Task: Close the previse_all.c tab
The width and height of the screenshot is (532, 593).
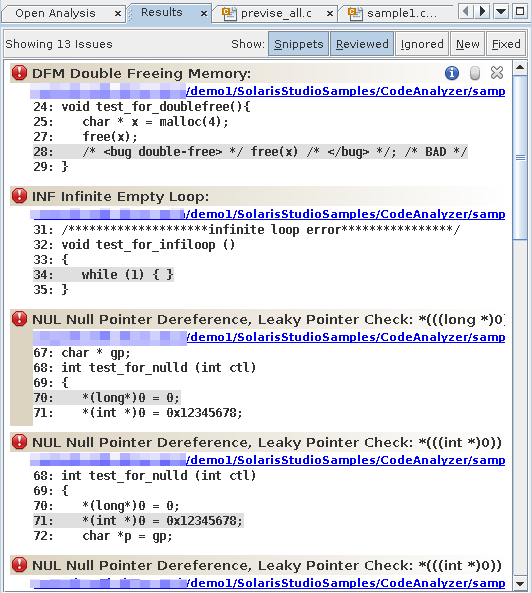Action: 330,14
